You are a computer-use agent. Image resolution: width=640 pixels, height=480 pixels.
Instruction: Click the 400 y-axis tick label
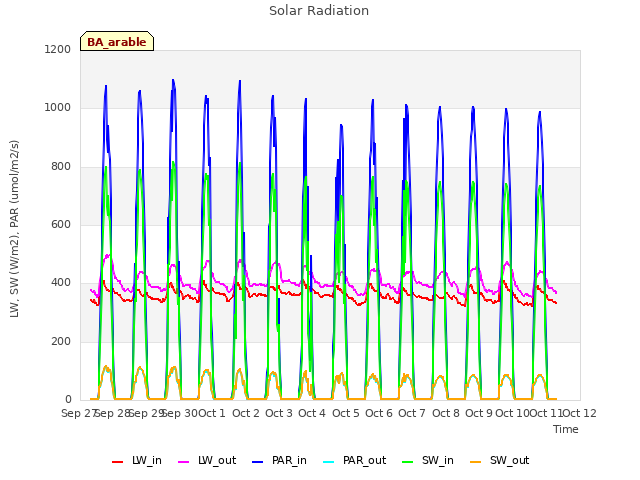(x=61, y=283)
